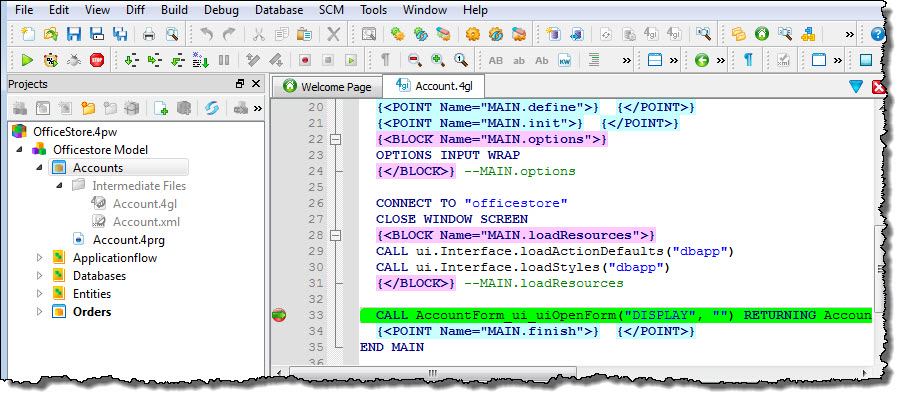Image resolution: width=903 pixels, height=399 pixels.
Task: Expand the Applicationflow tree node
Action: coord(40,258)
